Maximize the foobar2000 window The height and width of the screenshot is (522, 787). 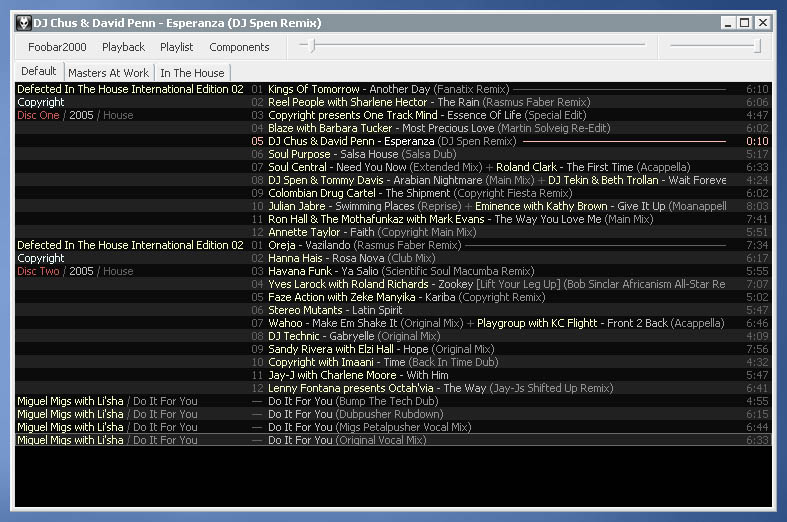coord(745,23)
